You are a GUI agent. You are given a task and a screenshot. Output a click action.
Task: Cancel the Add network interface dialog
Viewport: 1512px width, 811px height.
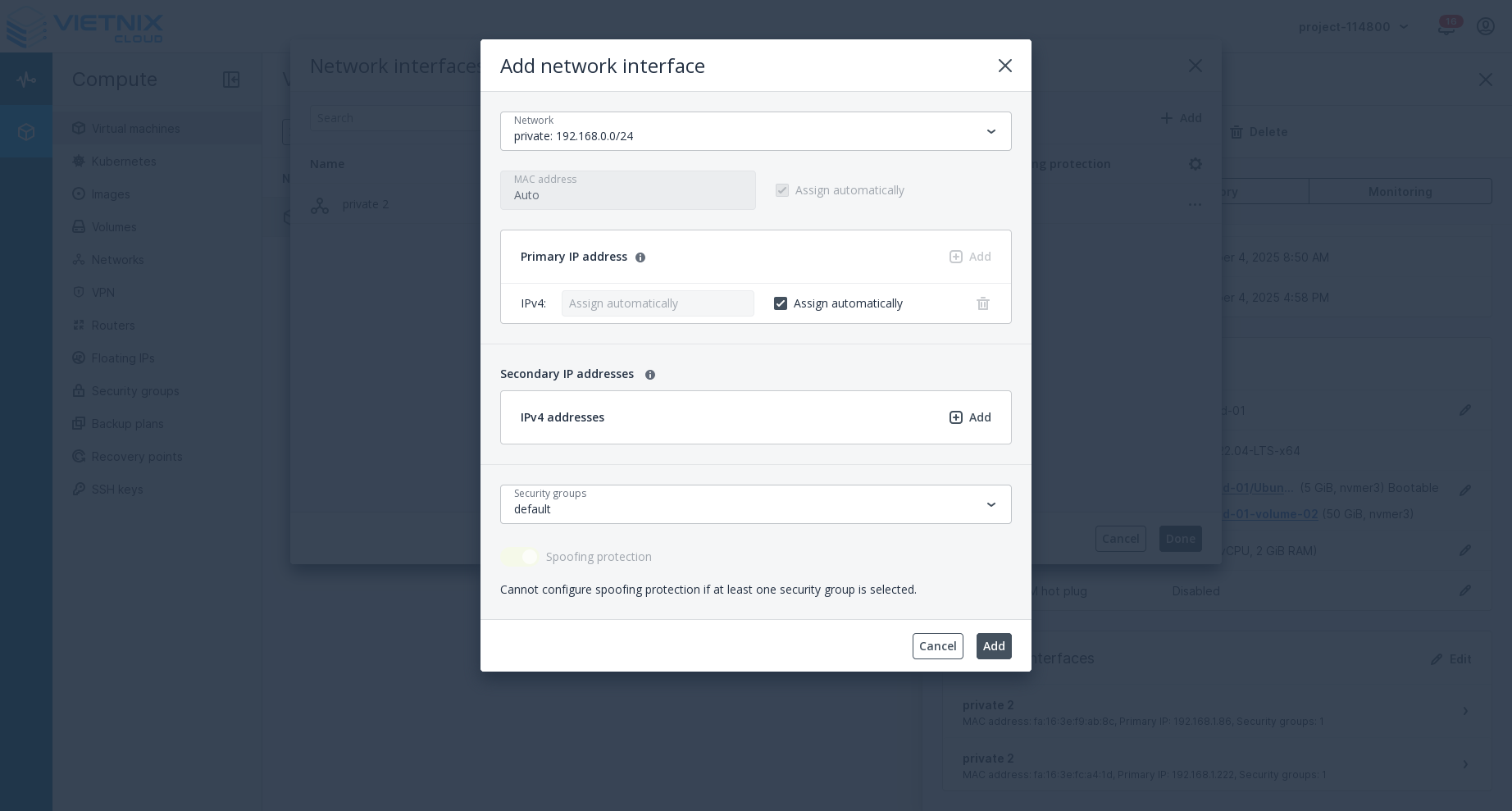(x=938, y=646)
